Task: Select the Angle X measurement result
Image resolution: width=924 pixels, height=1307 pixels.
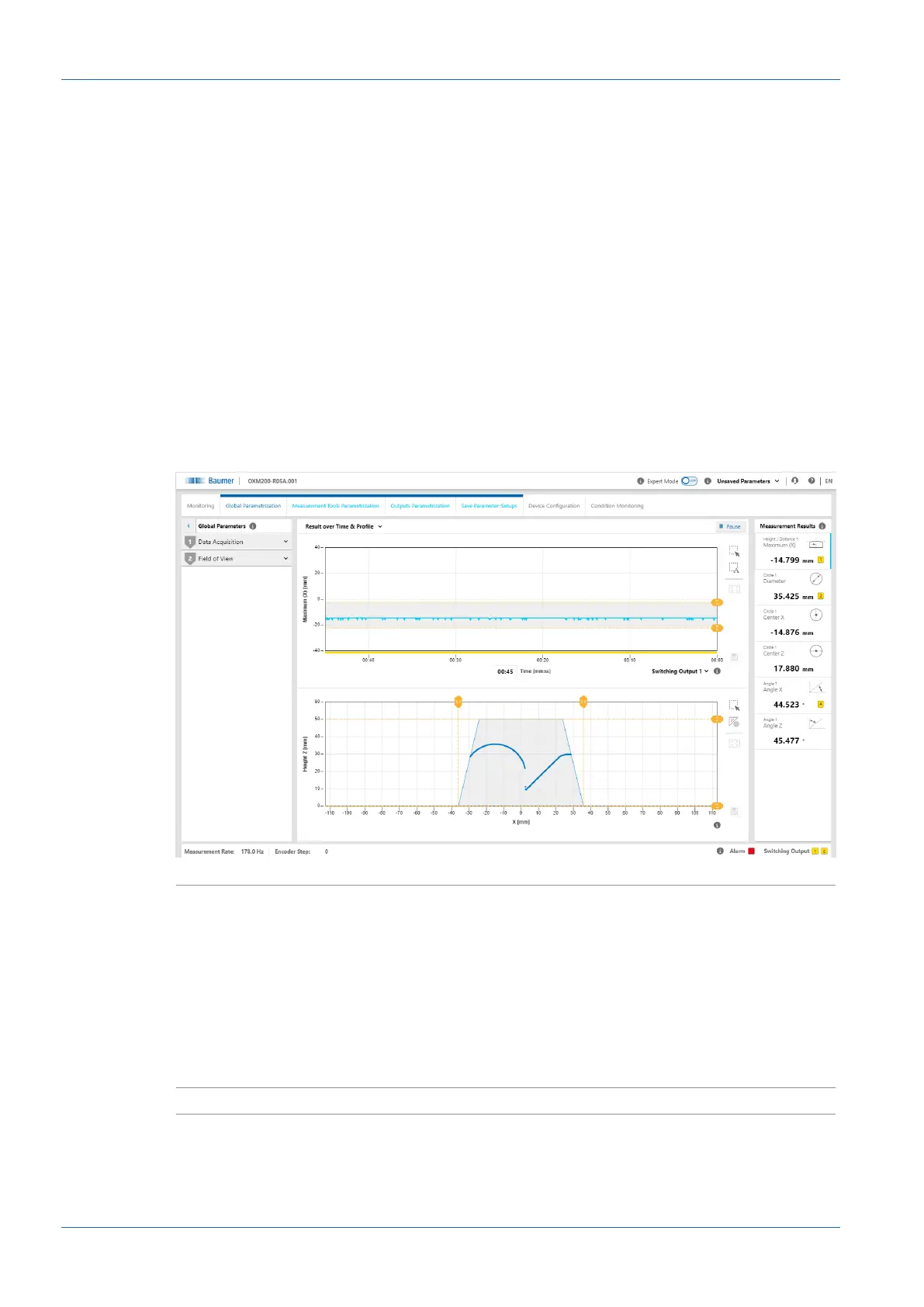Action: click(793, 695)
